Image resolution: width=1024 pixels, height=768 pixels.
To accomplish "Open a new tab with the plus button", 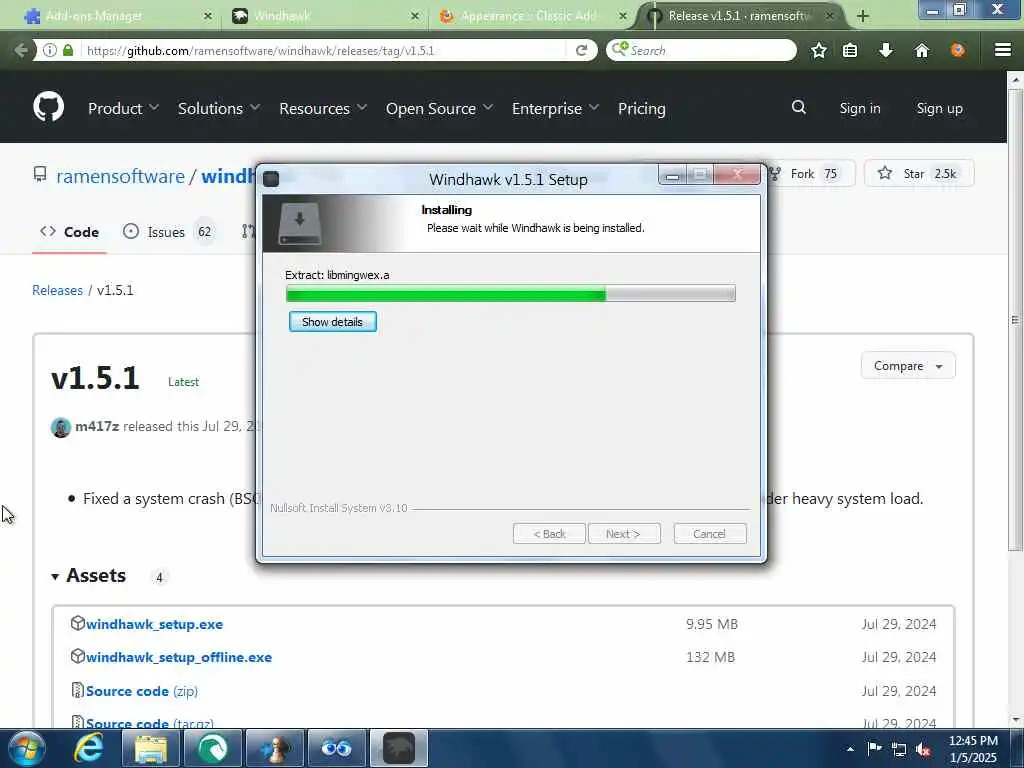I will click(x=863, y=16).
